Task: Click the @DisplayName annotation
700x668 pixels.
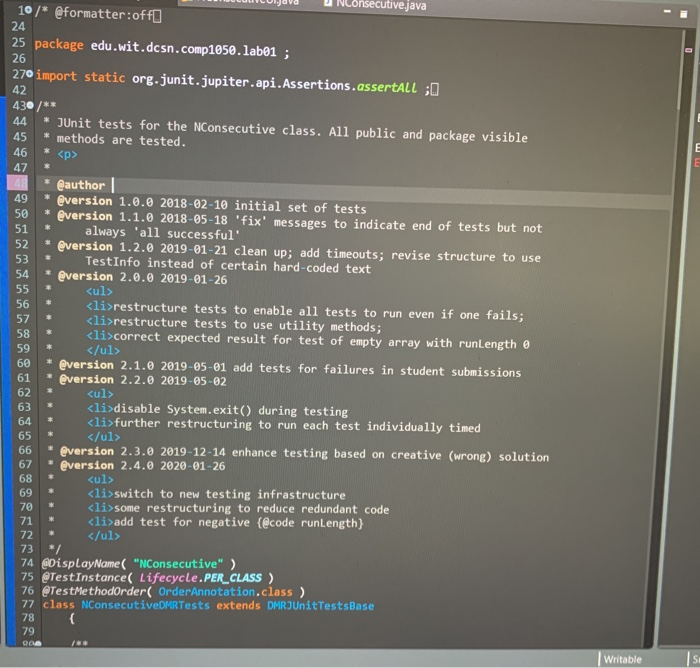Action: point(81,564)
